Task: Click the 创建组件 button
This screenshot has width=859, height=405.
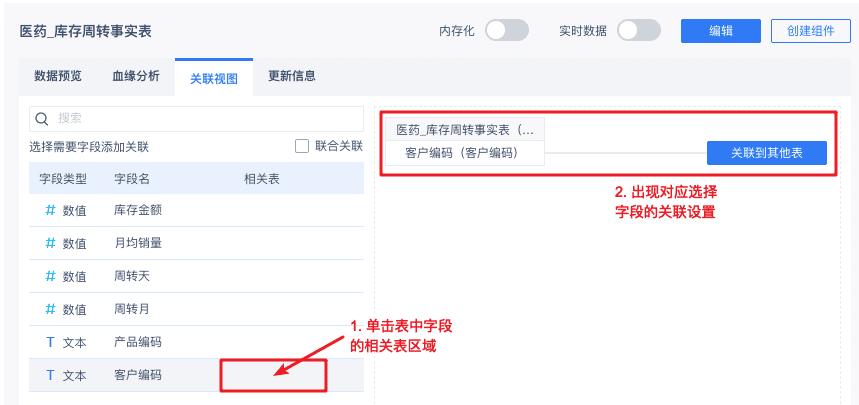Action: (810, 31)
